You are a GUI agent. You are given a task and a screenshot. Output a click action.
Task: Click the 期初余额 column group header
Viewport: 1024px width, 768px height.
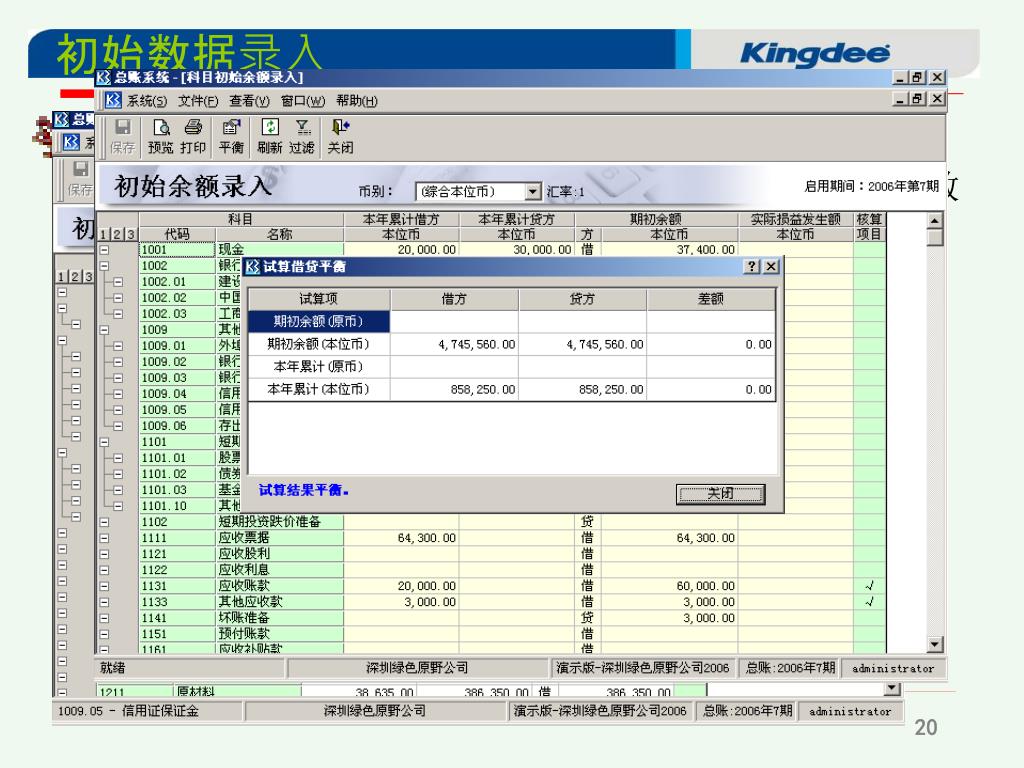click(656, 219)
